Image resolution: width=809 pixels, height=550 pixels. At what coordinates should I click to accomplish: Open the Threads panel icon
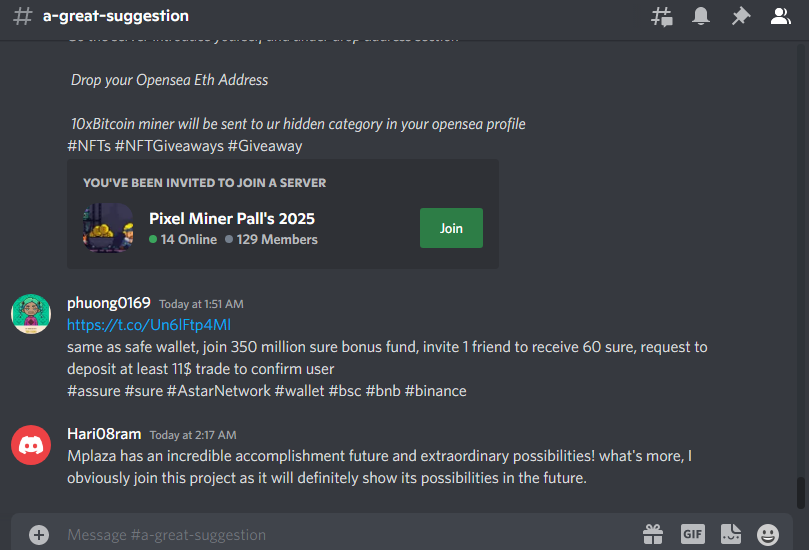[x=661, y=17]
